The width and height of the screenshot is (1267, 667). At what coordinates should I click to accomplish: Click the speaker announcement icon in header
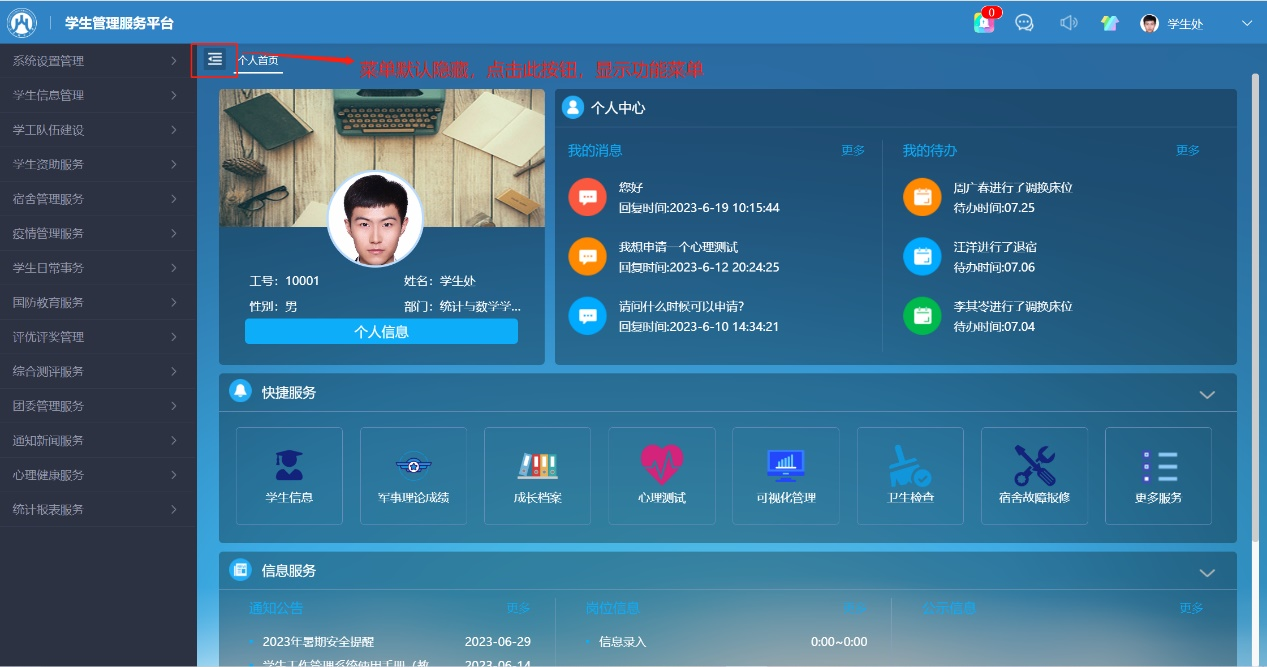point(1068,23)
